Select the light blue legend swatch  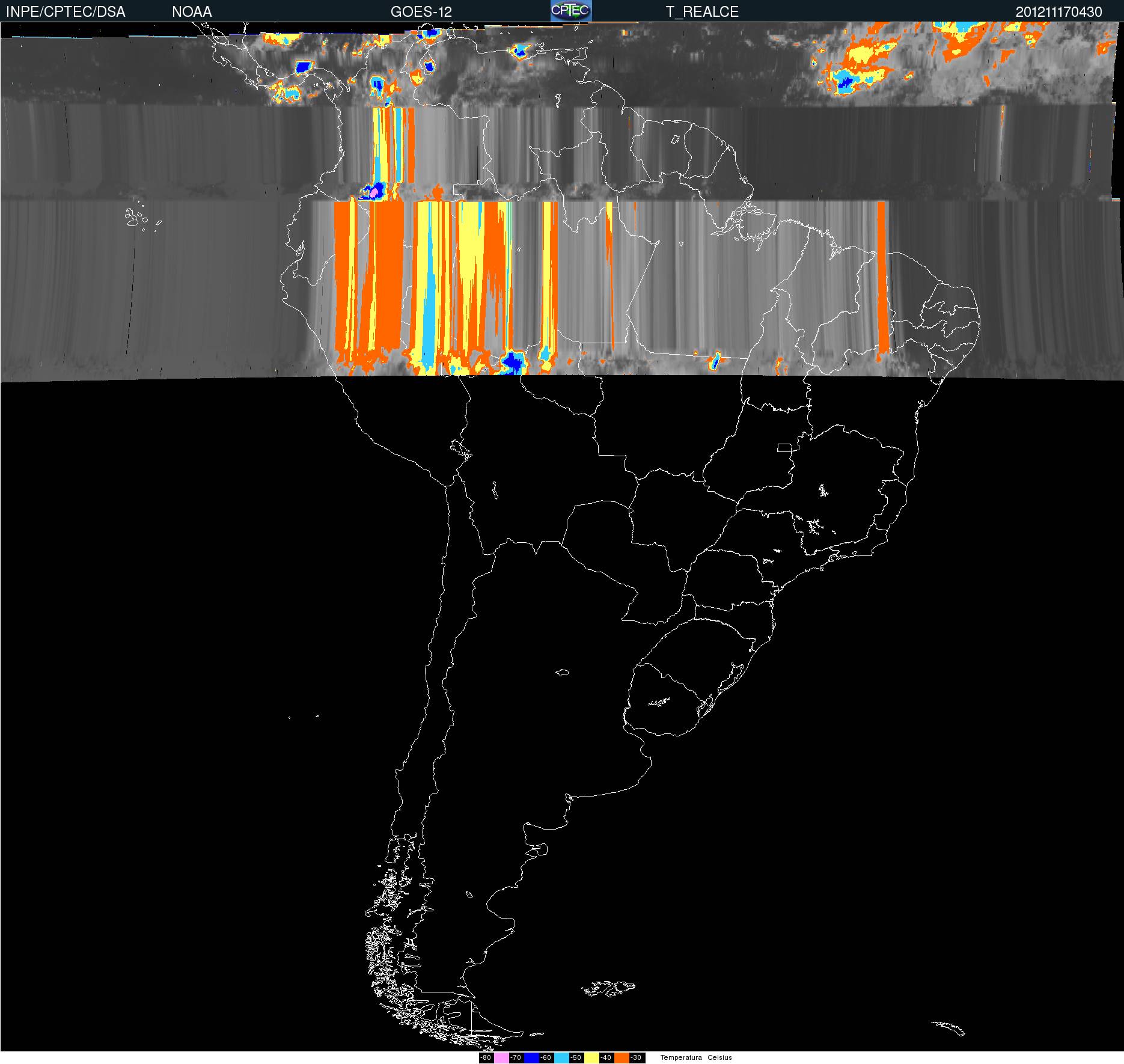tap(561, 1057)
